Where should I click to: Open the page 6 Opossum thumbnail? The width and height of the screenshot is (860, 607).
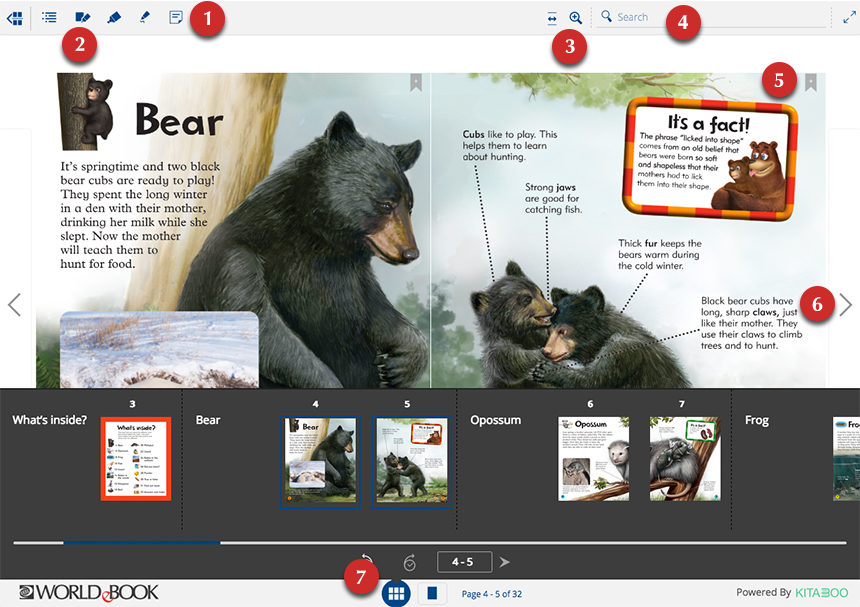pos(593,458)
